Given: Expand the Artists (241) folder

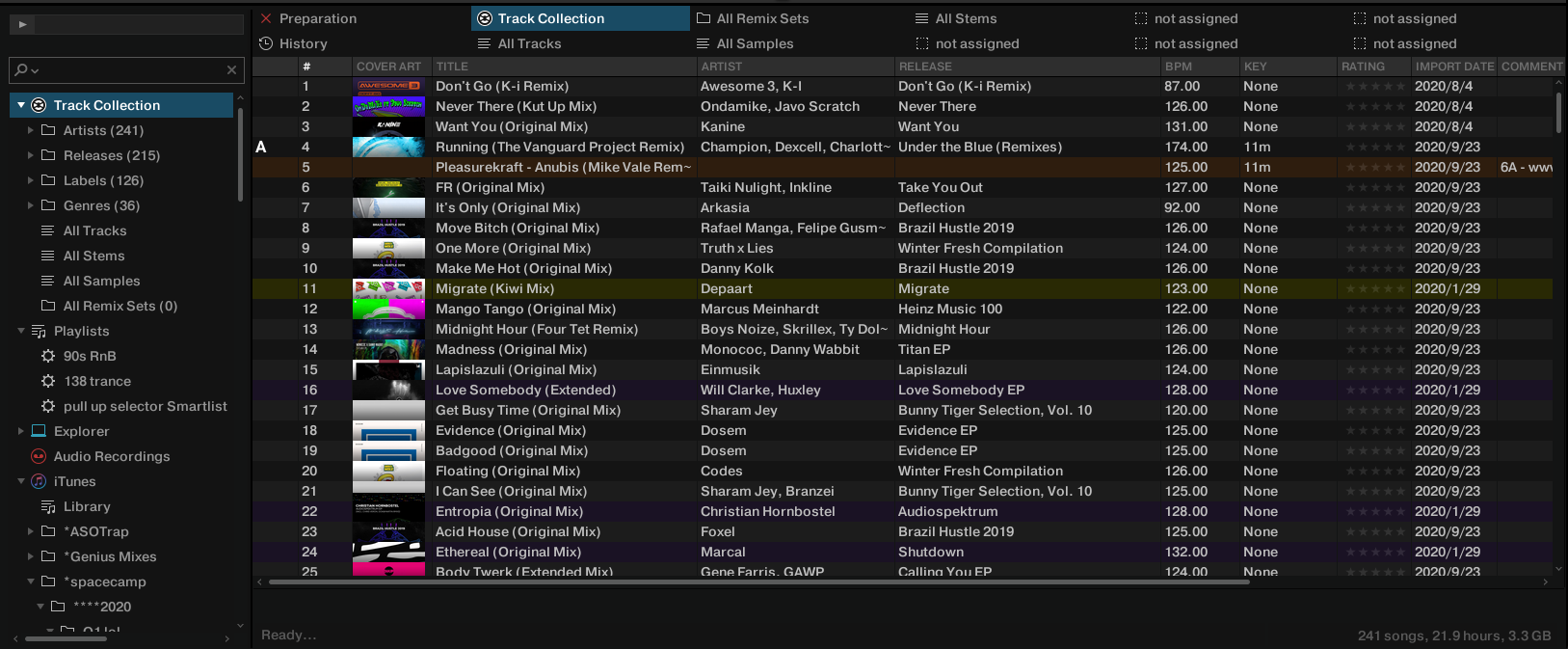Looking at the screenshot, I should pyautogui.click(x=31, y=130).
